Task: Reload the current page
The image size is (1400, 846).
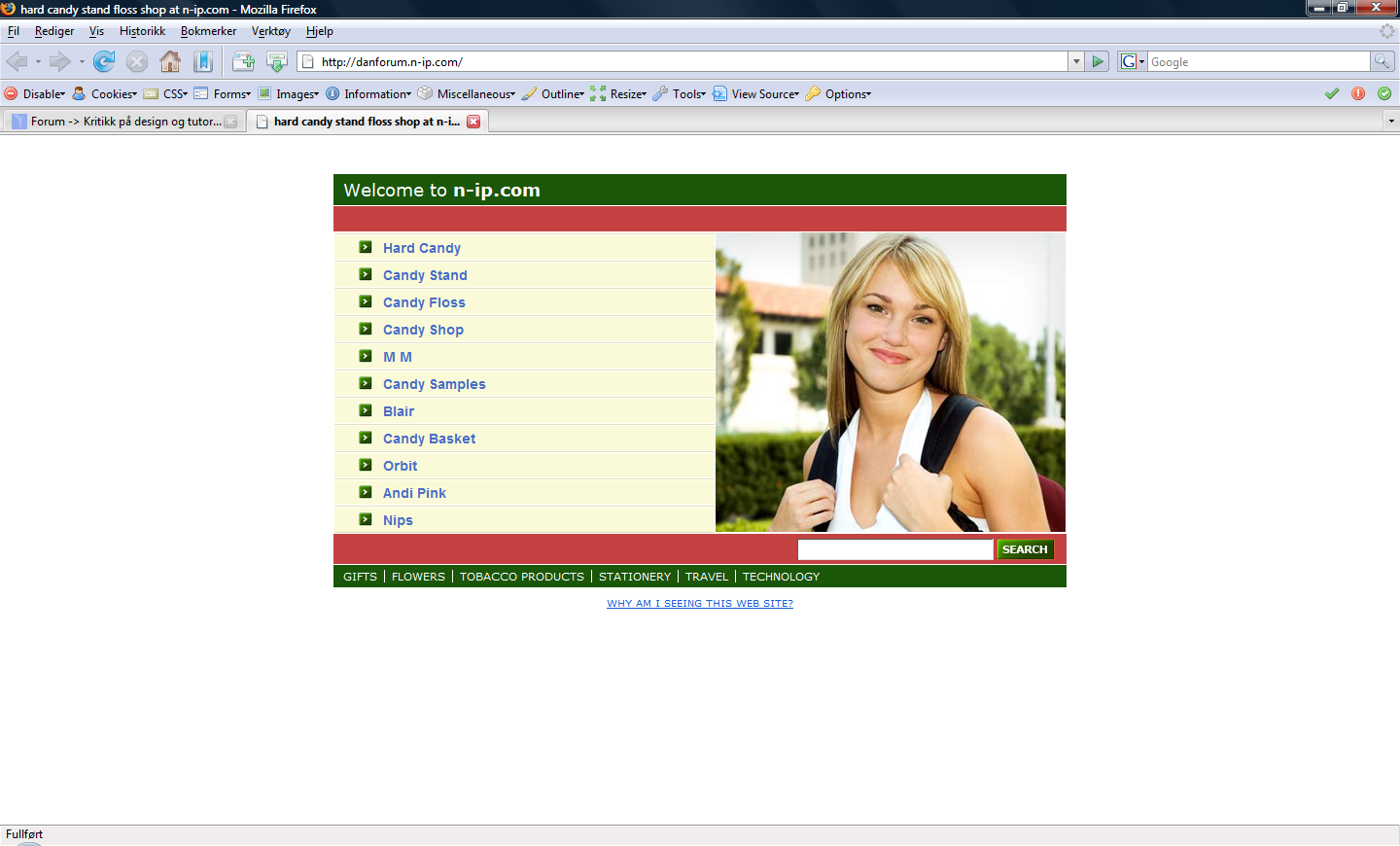Action: [x=104, y=62]
